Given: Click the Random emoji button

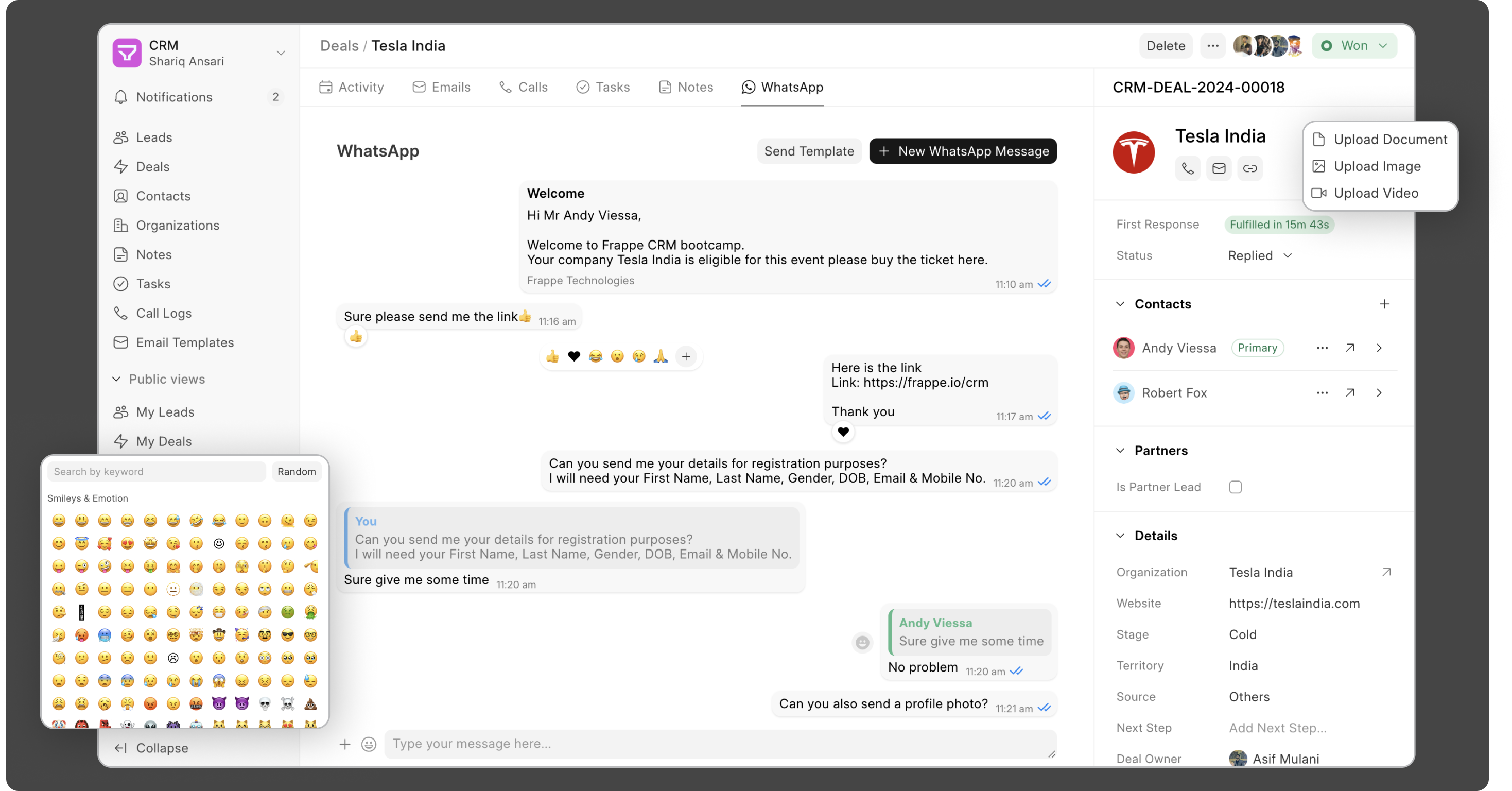Looking at the screenshot, I should [297, 472].
